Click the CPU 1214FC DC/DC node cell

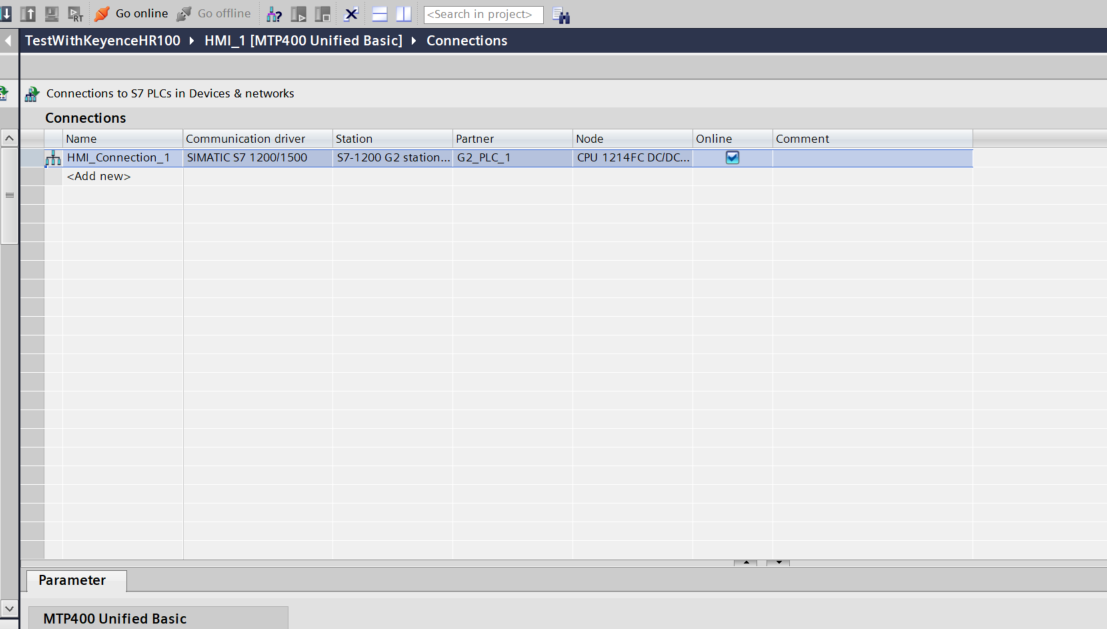pos(632,157)
